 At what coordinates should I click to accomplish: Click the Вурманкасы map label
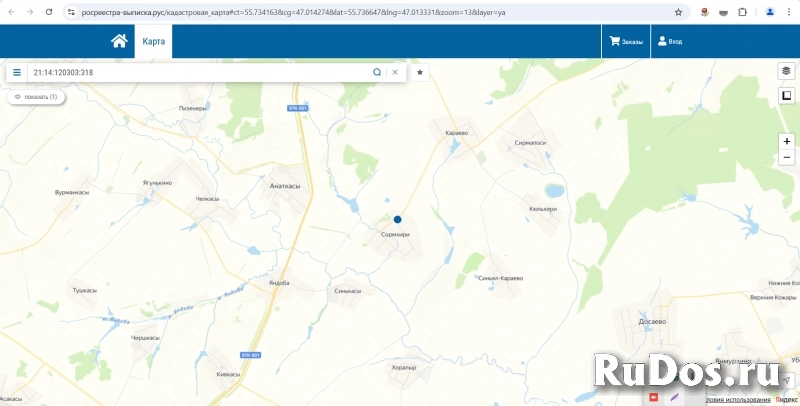(x=72, y=193)
